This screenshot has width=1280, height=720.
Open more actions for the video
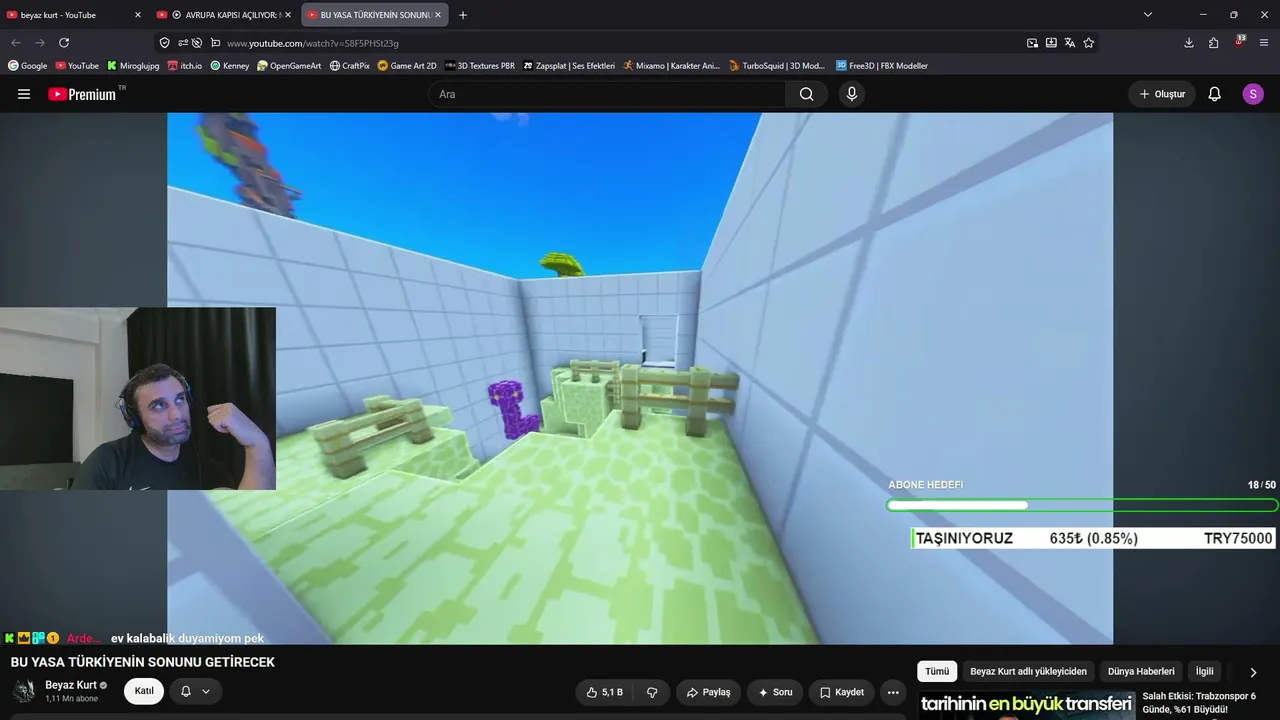pos(893,692)
